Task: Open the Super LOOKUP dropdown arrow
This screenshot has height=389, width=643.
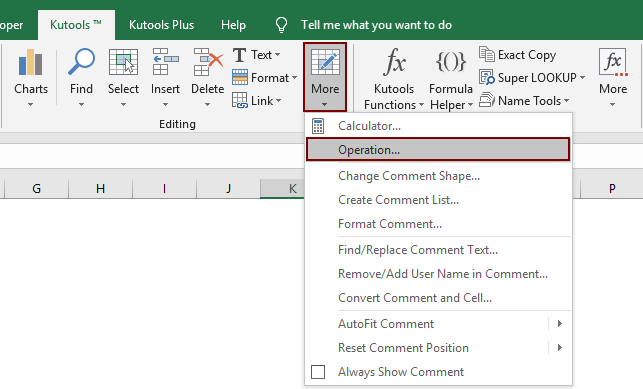Action: (x=582, y=77)
